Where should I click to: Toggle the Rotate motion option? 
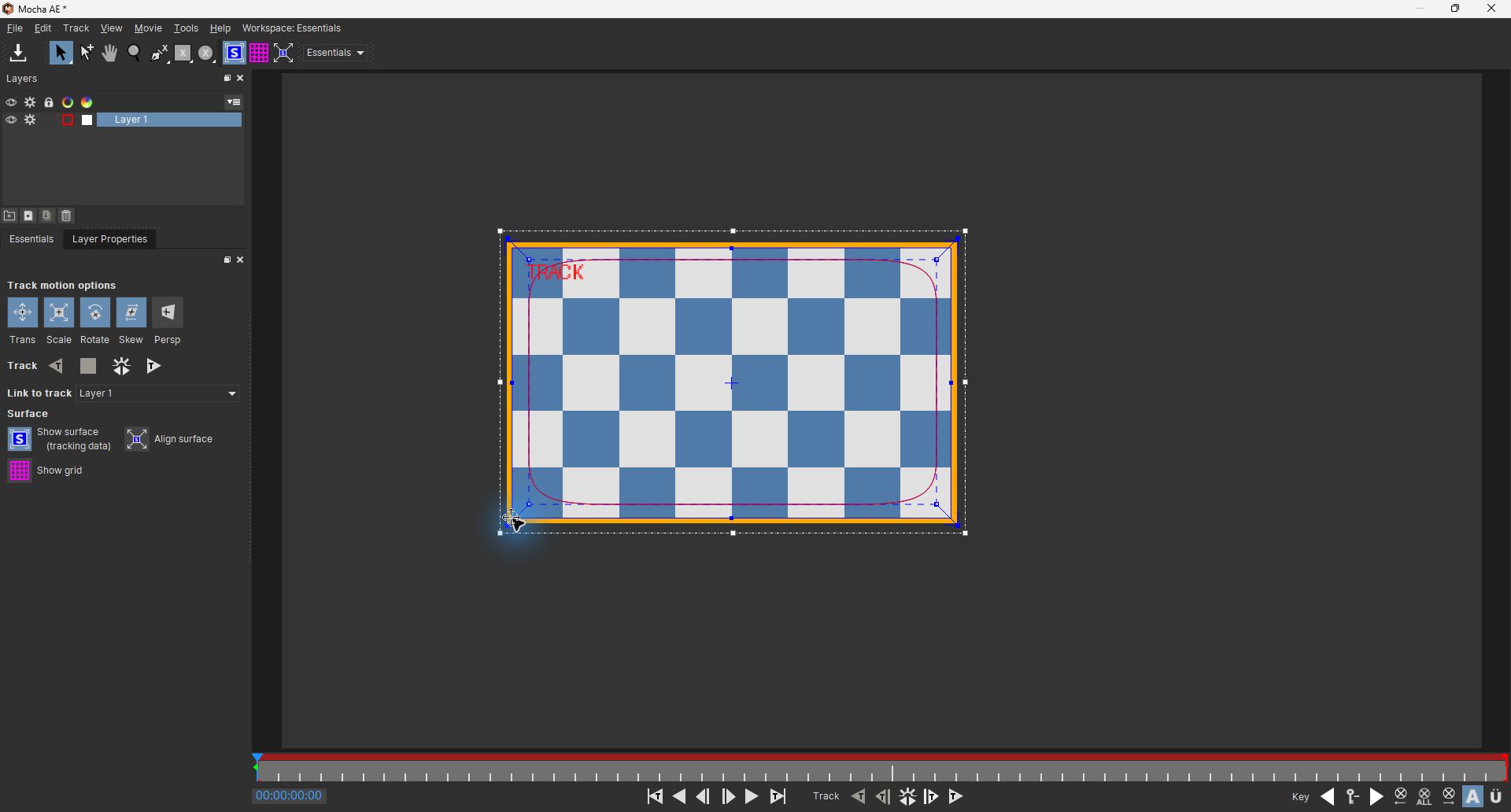[95, 313]
